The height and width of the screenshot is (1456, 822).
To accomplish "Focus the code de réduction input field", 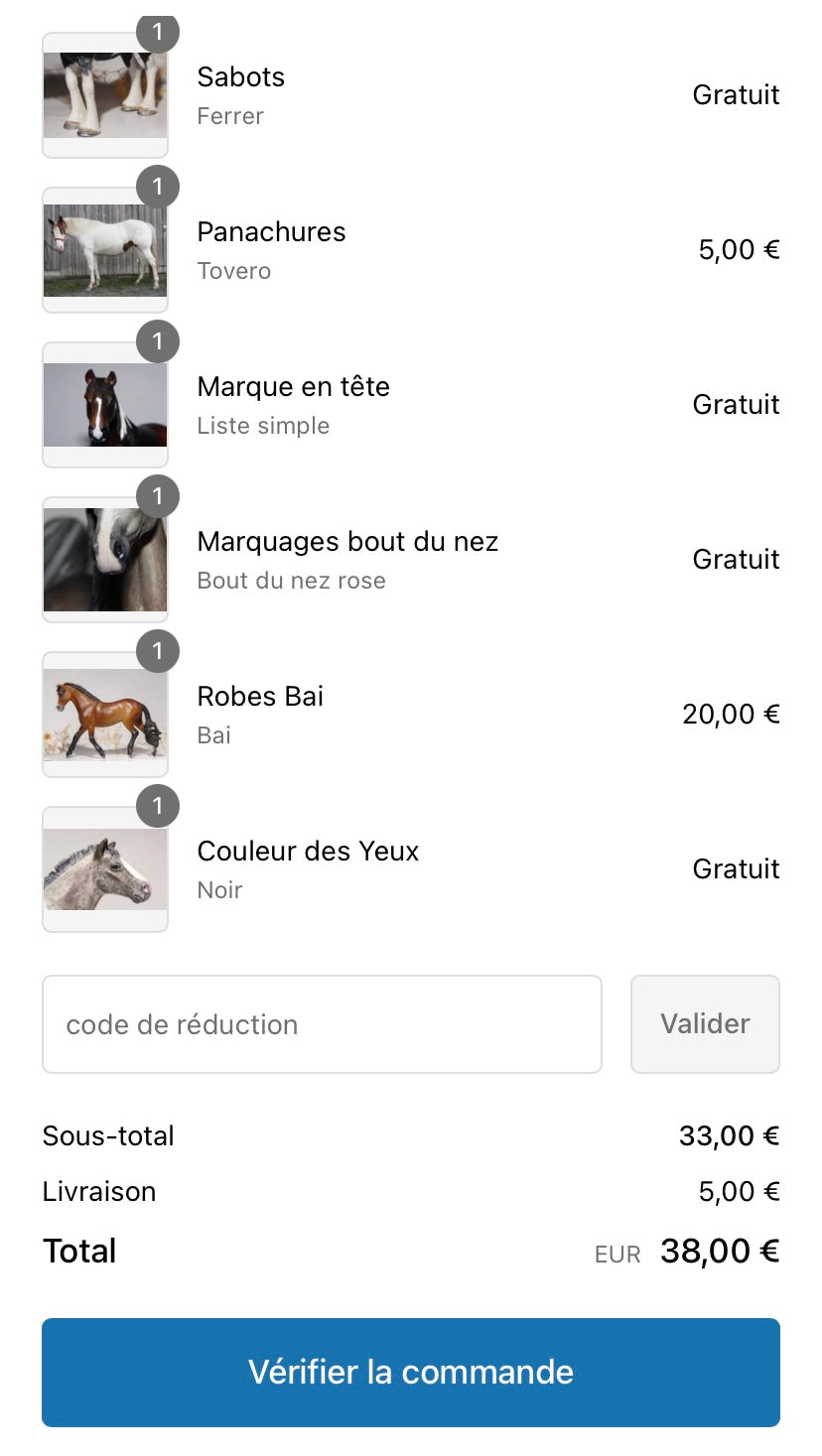I will (x=322, y=1024).
